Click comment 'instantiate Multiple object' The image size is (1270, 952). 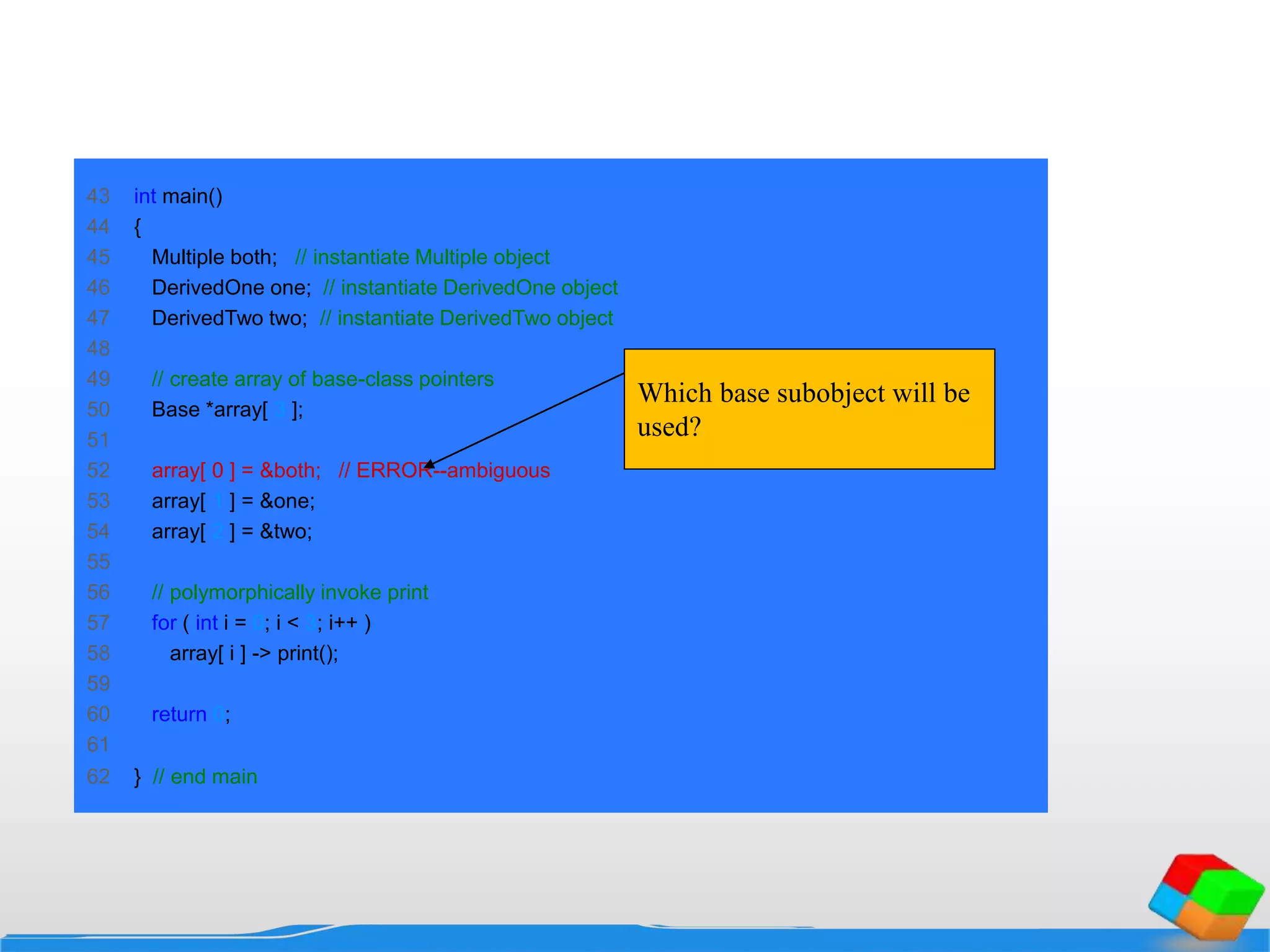click(x=422, y=257)
